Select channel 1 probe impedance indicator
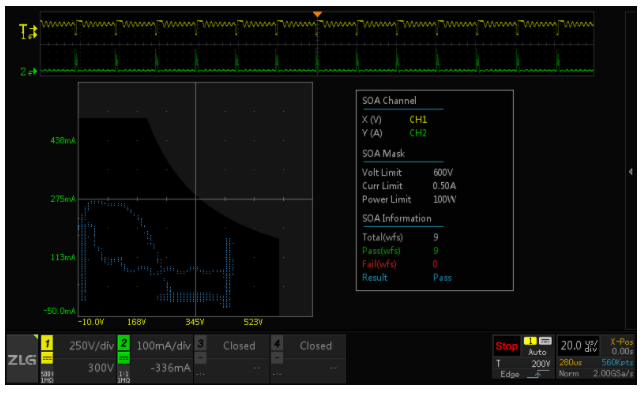 point(47,377)
